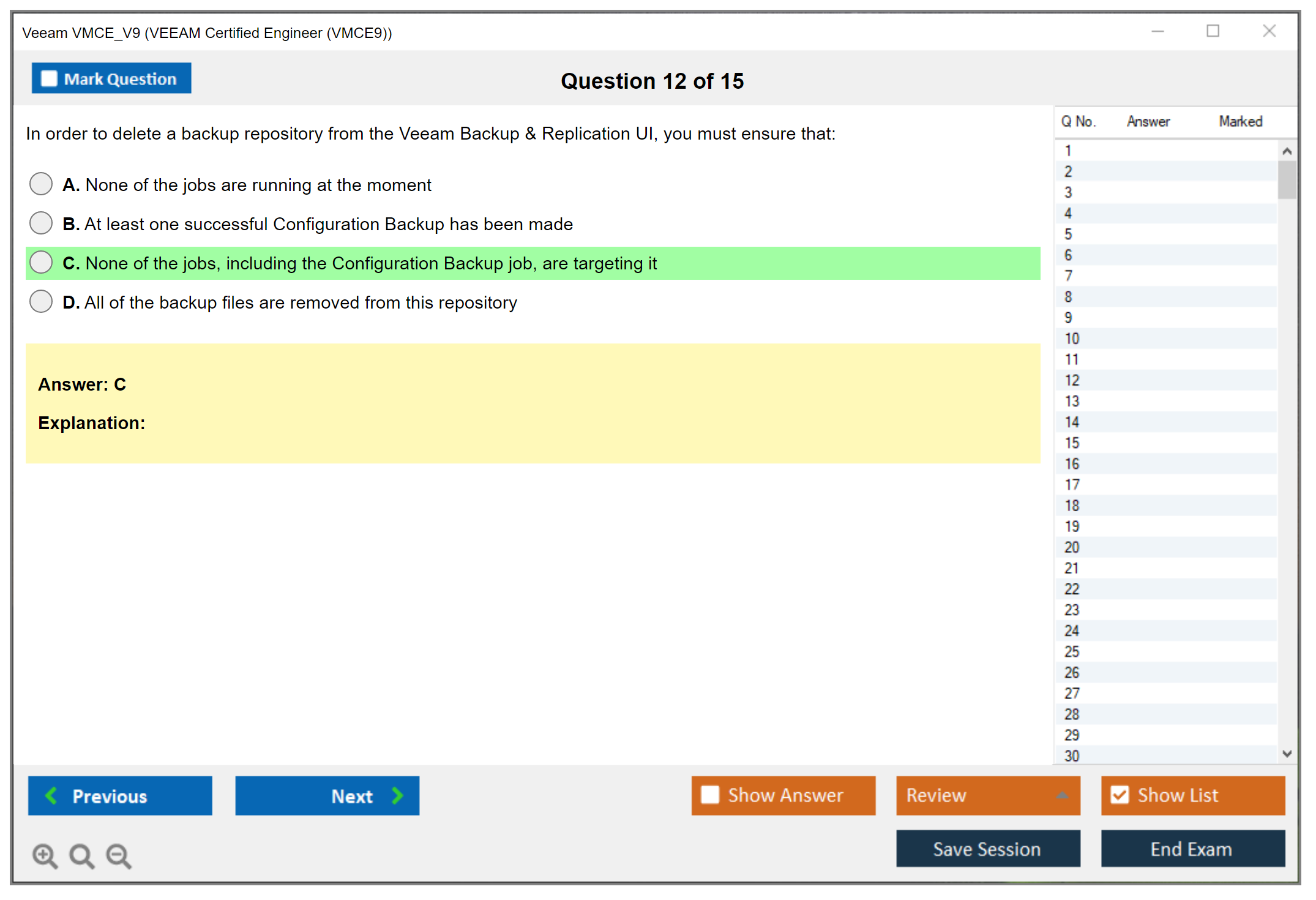Click the zoom out magnifier icon
The image size is (1316, 900).
119,855
